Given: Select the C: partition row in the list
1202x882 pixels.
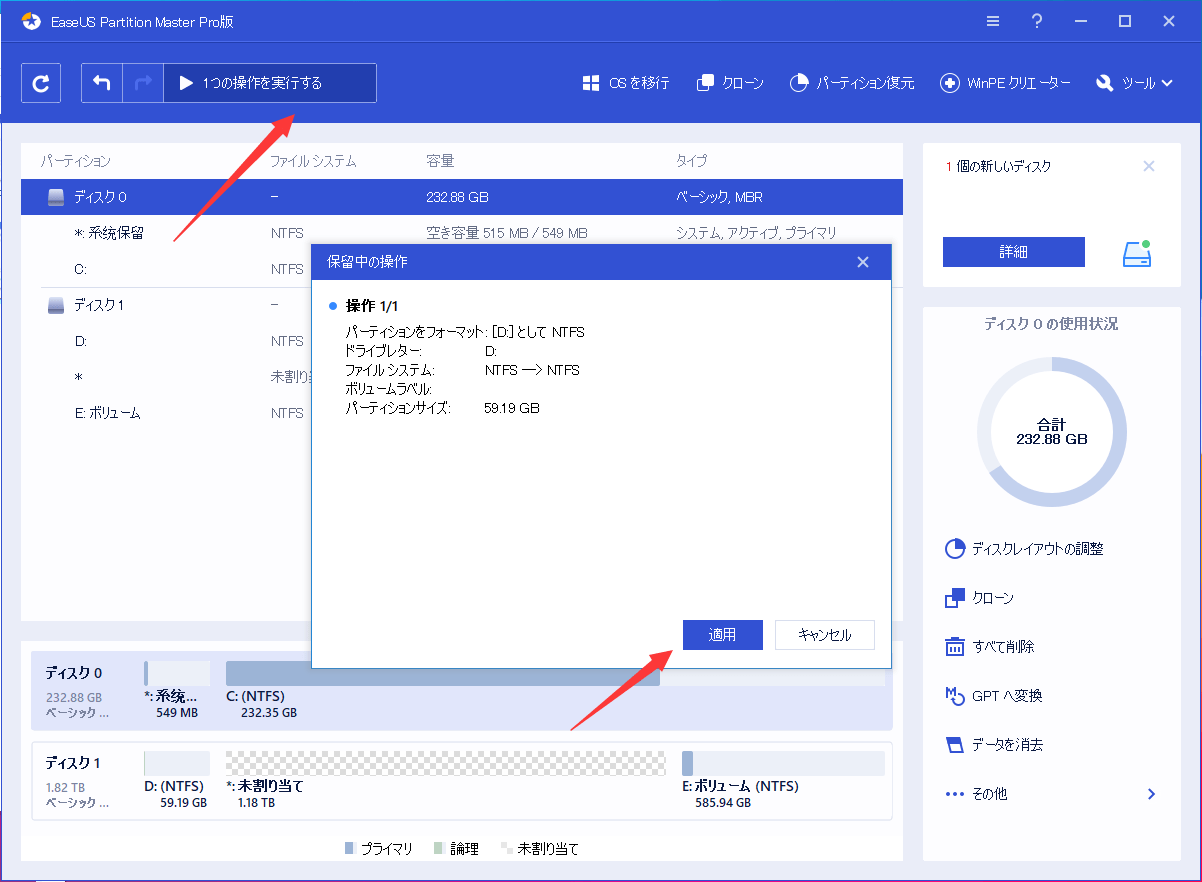Looking at the screenshot, I should tap(166, 269).
